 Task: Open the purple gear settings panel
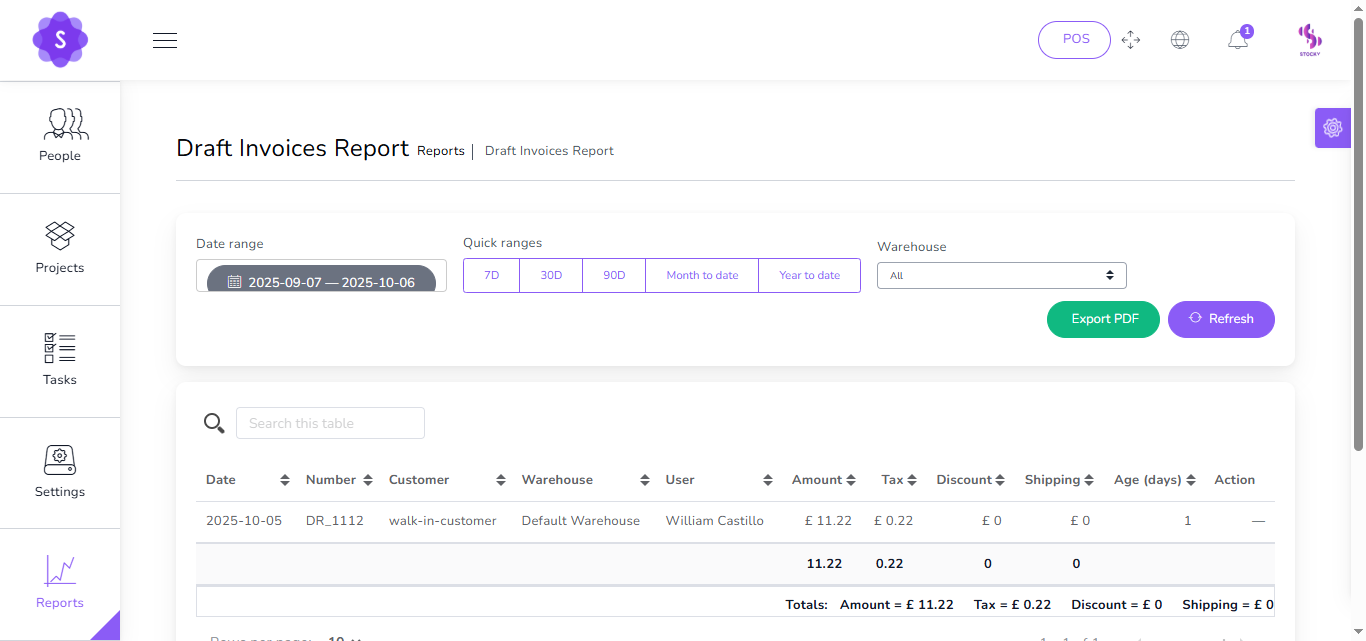[1332, 127]
